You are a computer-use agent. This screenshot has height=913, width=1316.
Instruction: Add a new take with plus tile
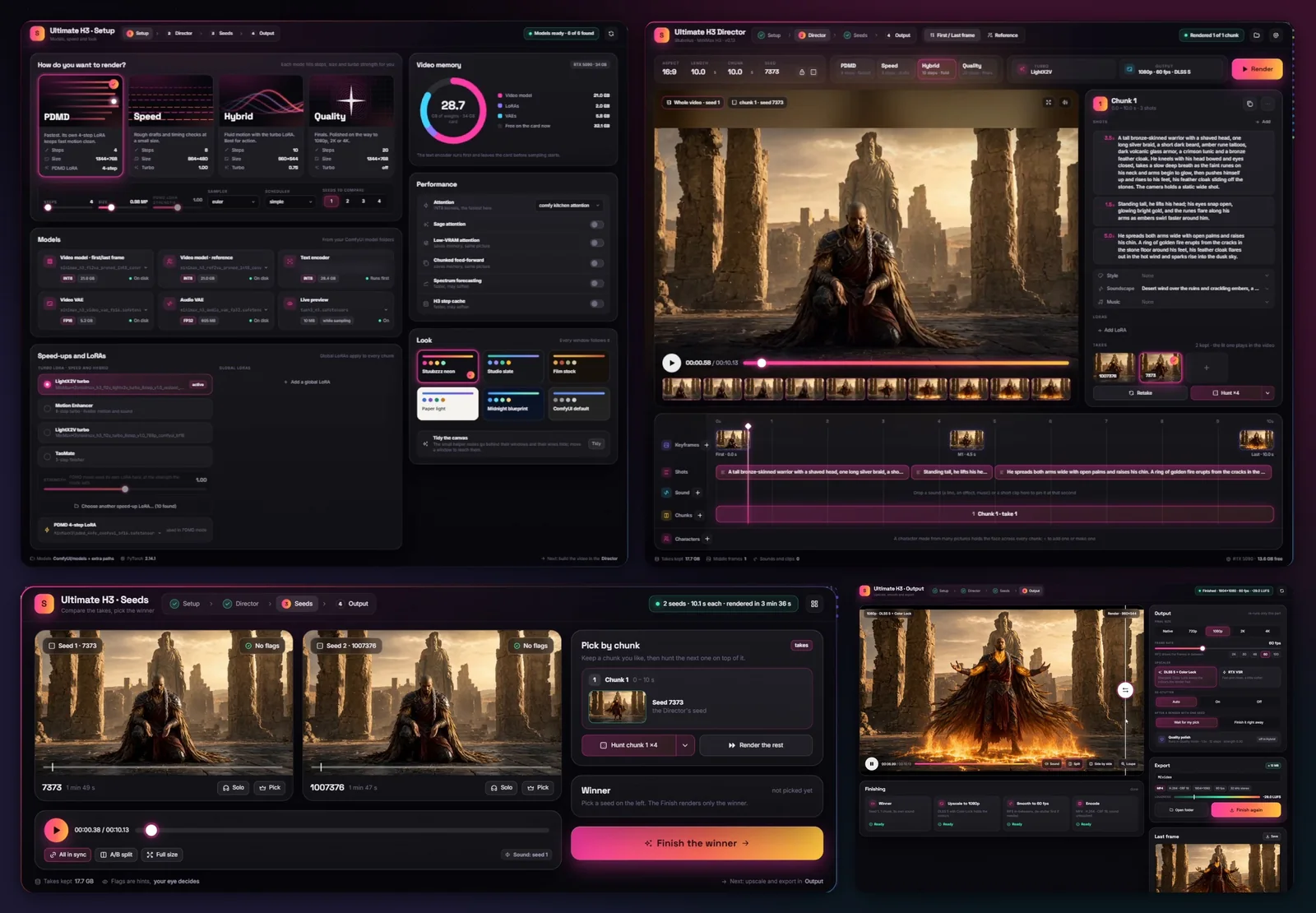(x=1207, y=368)
